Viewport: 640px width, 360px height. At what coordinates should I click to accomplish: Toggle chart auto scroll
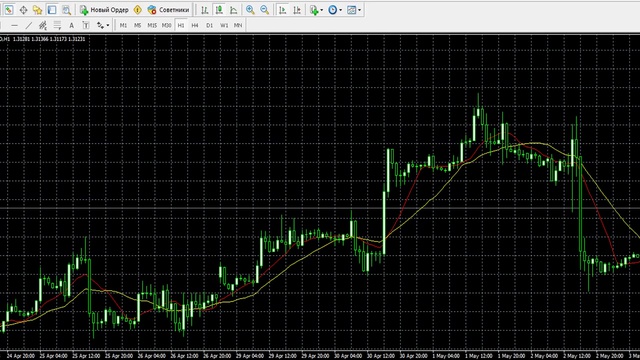(x=282, y=10)
